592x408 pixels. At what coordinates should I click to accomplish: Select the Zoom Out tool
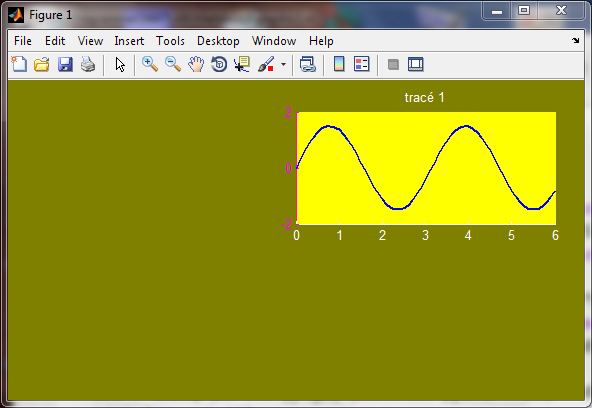click(173, 64)
